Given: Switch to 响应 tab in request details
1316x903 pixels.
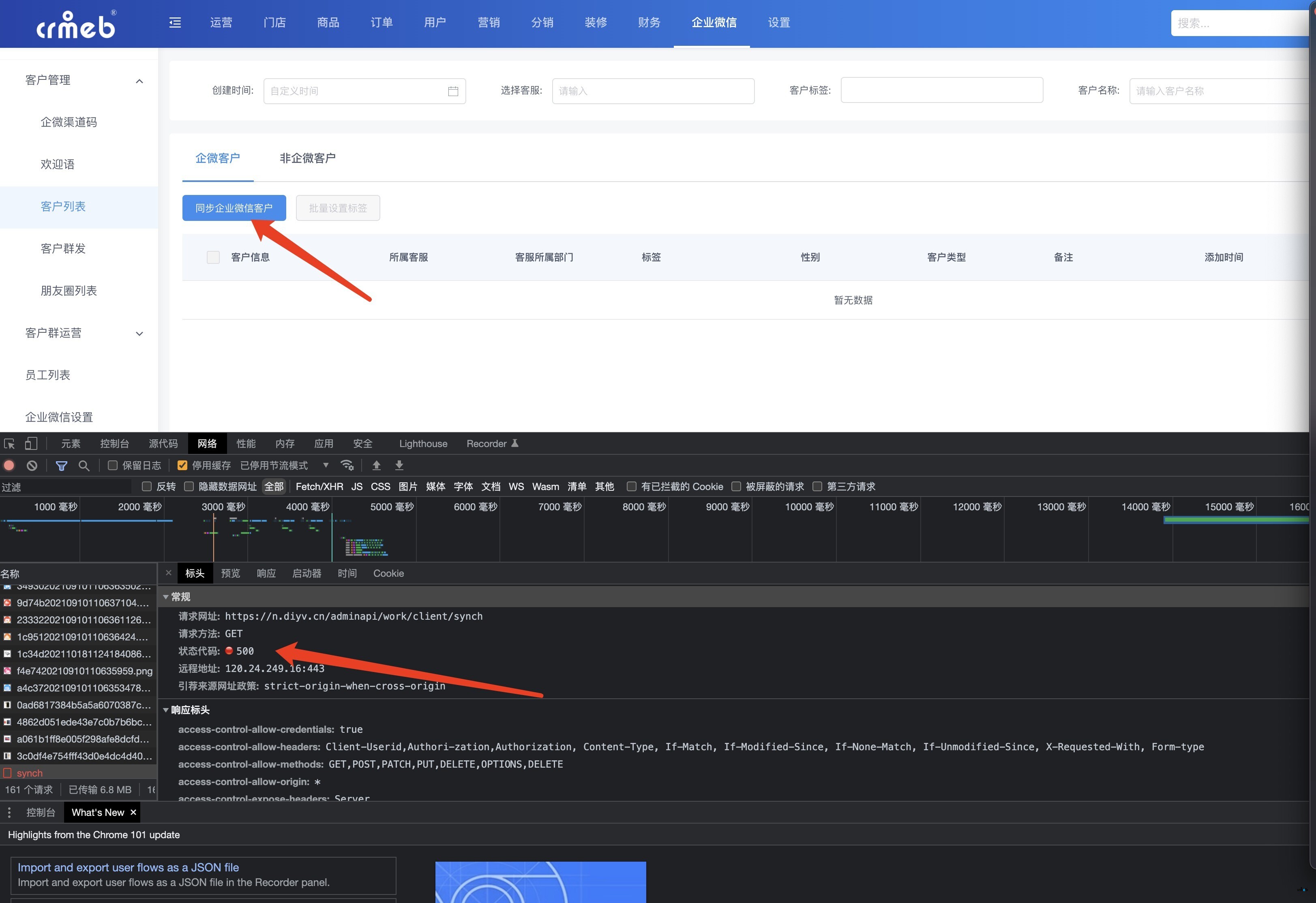Looking at the screenshot, I should click(x=266, y=573).
